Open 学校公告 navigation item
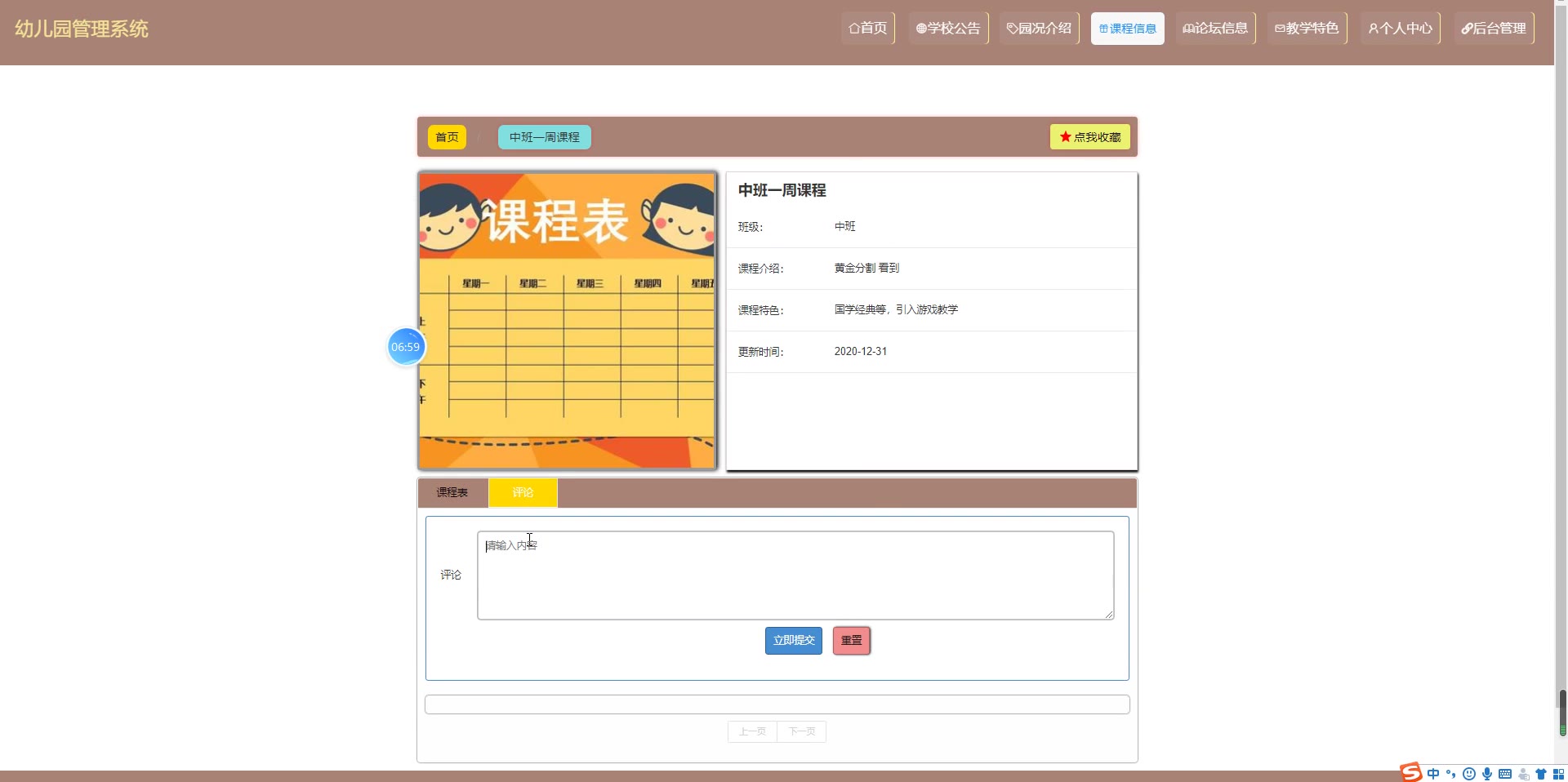This screenshot has height=782, width=1568. point(947,29)
